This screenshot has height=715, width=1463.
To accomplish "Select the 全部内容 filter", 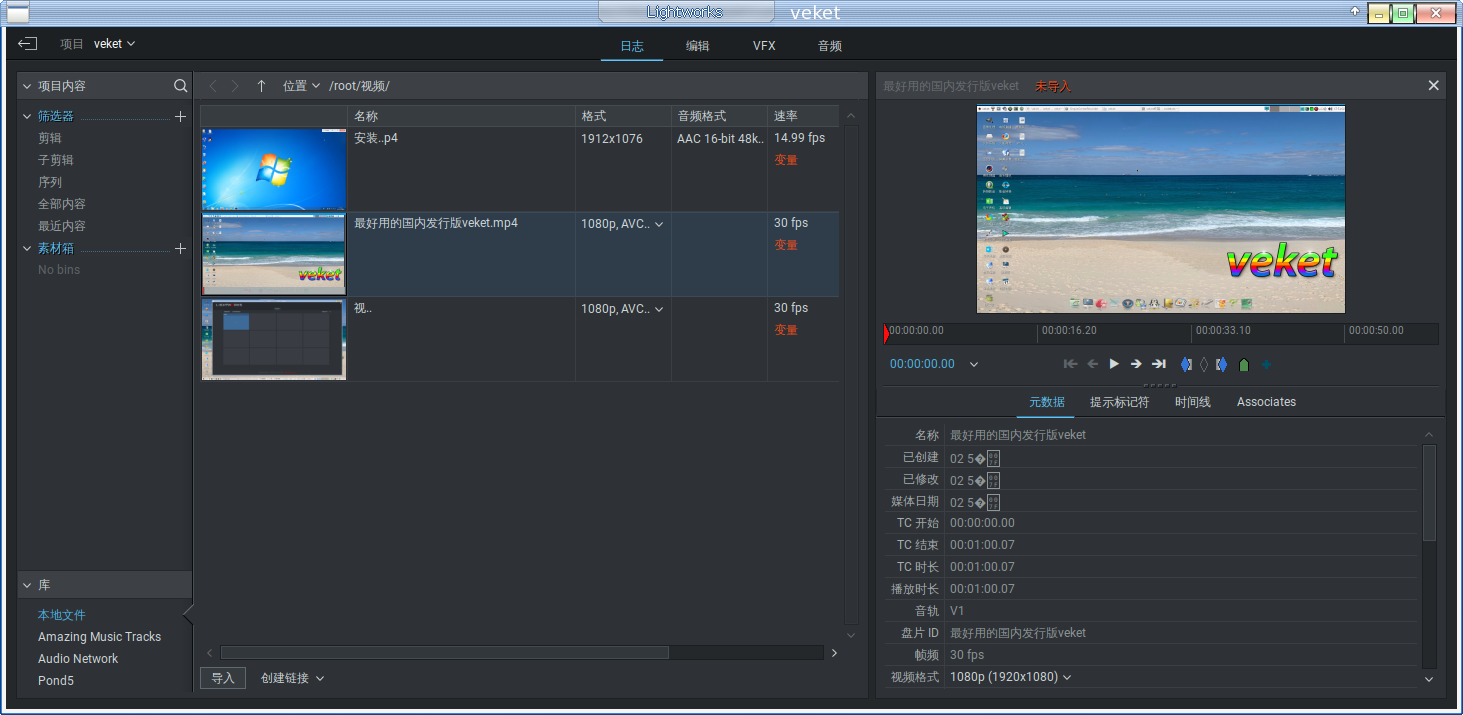I will [x=62, y=204].
